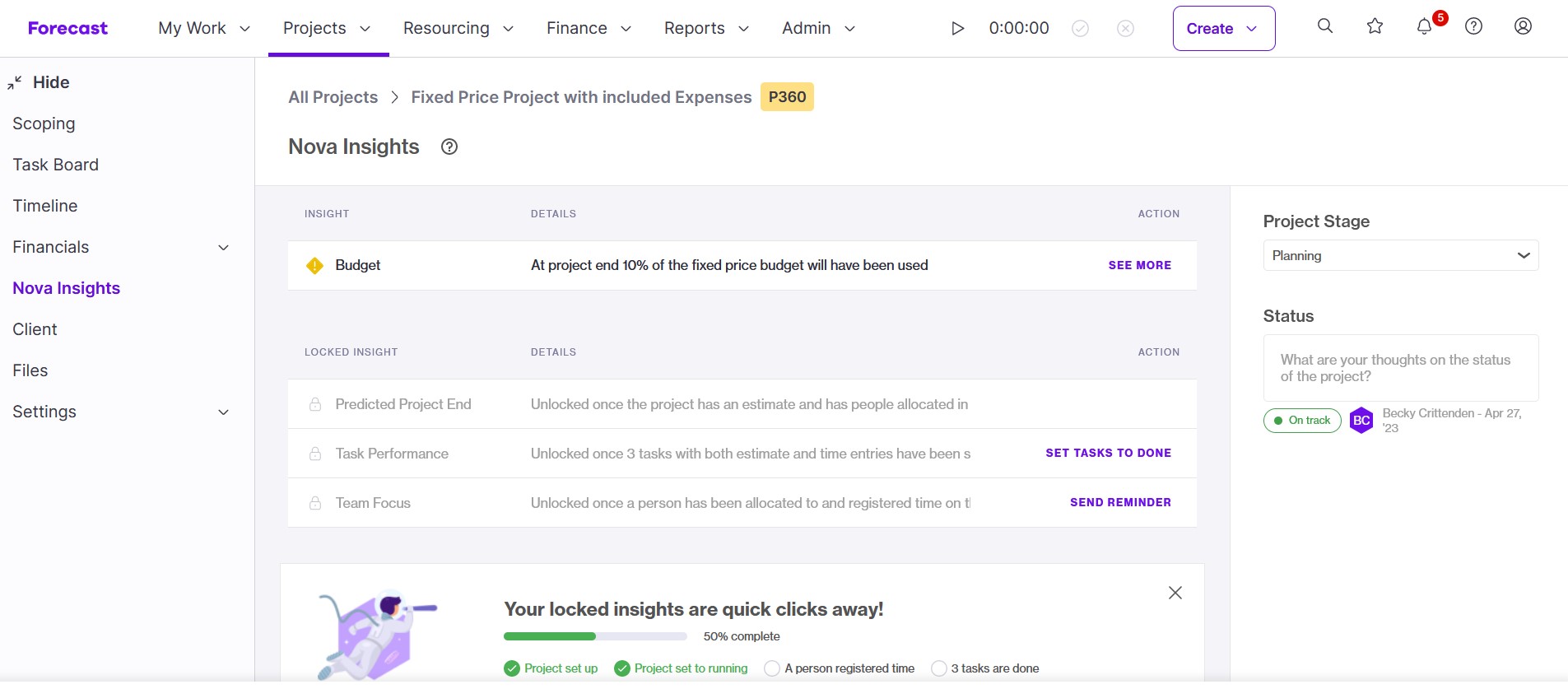Image resolution: width=1568 pixels, height=689 pixels.
Task: Click Fixed Price Project breadcrumb
Action: point(581,97)
